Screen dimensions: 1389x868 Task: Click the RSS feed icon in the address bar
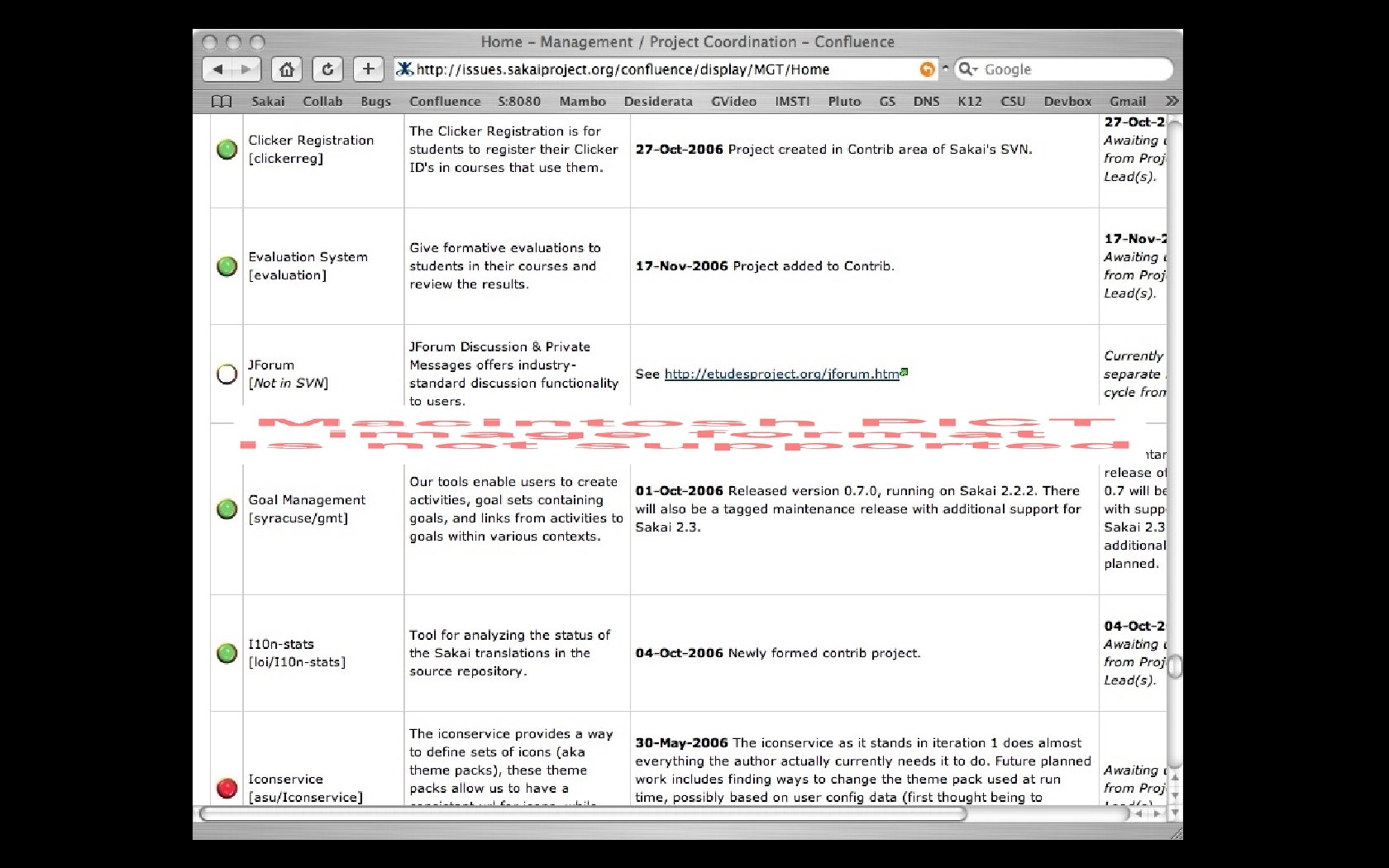927,69
